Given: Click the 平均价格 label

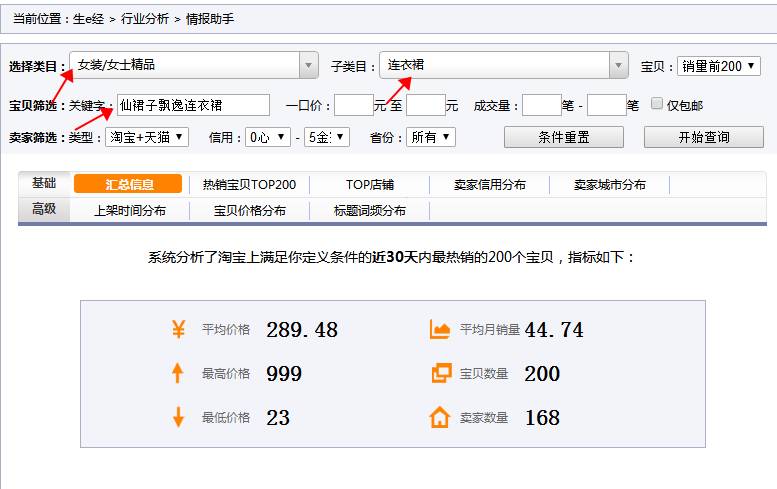Looking at the screenshot, I should (225, 329).
